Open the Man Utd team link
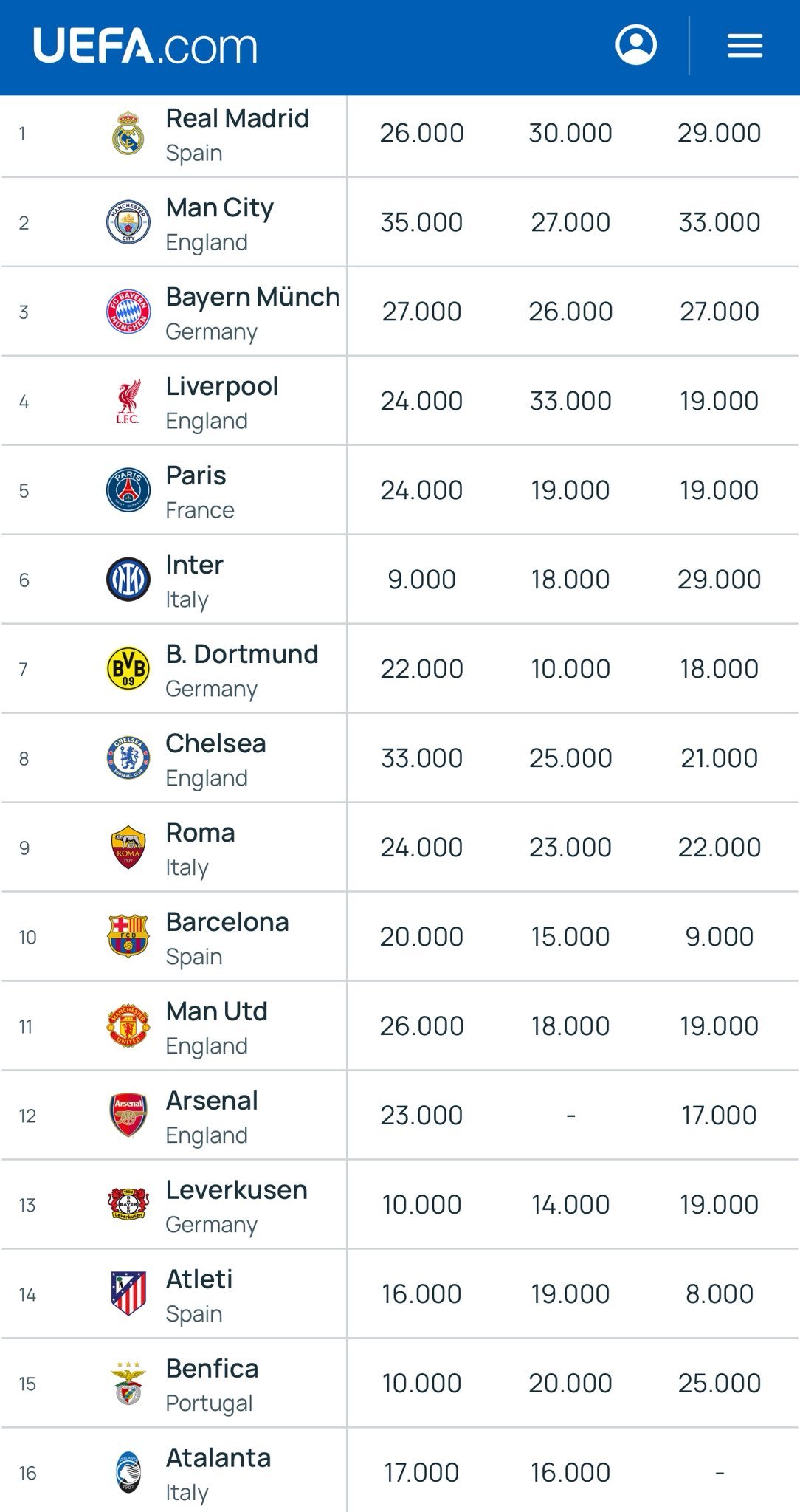Screen dimensions: 800x1512 click(x=217, y=1011)
